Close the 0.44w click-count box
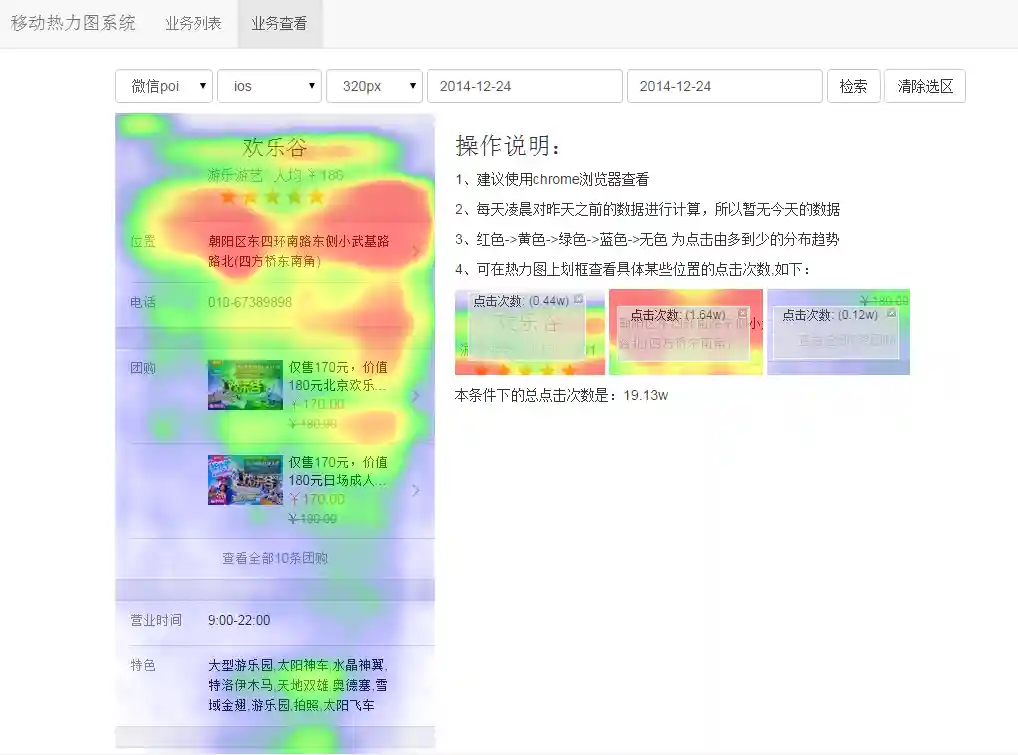This screenshot has height=755, width=1018. (578, 299)
